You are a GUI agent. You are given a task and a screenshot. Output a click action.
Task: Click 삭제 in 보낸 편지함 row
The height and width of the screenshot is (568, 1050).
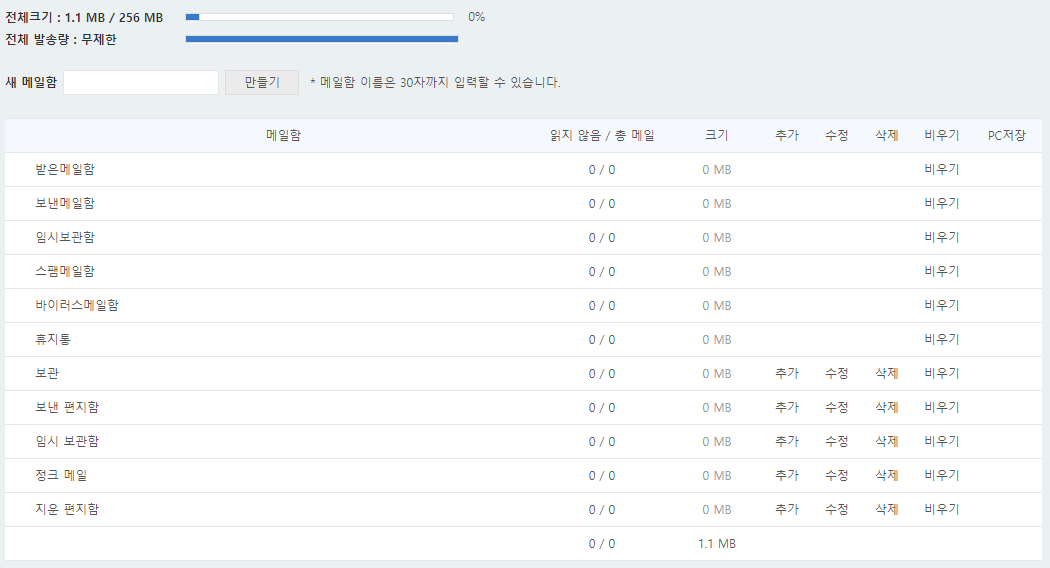(887, 407)
